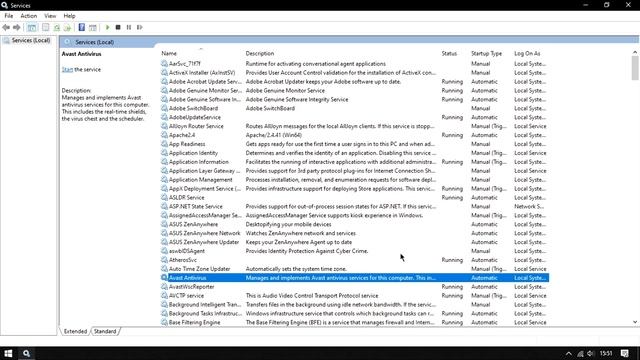This screenshot has height=360, width=640.
Task: Open the Action Center notification icon
Action: point(624,353)
